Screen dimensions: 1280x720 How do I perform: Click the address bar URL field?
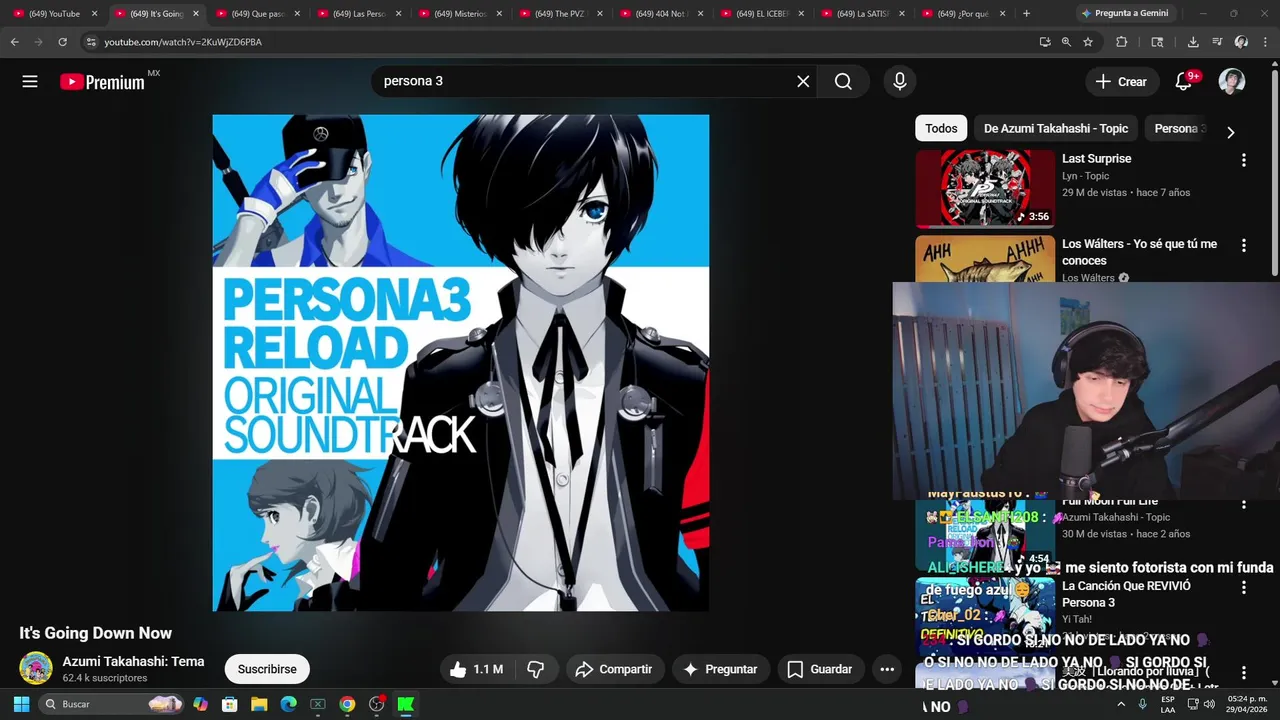(x=560, y=42)
